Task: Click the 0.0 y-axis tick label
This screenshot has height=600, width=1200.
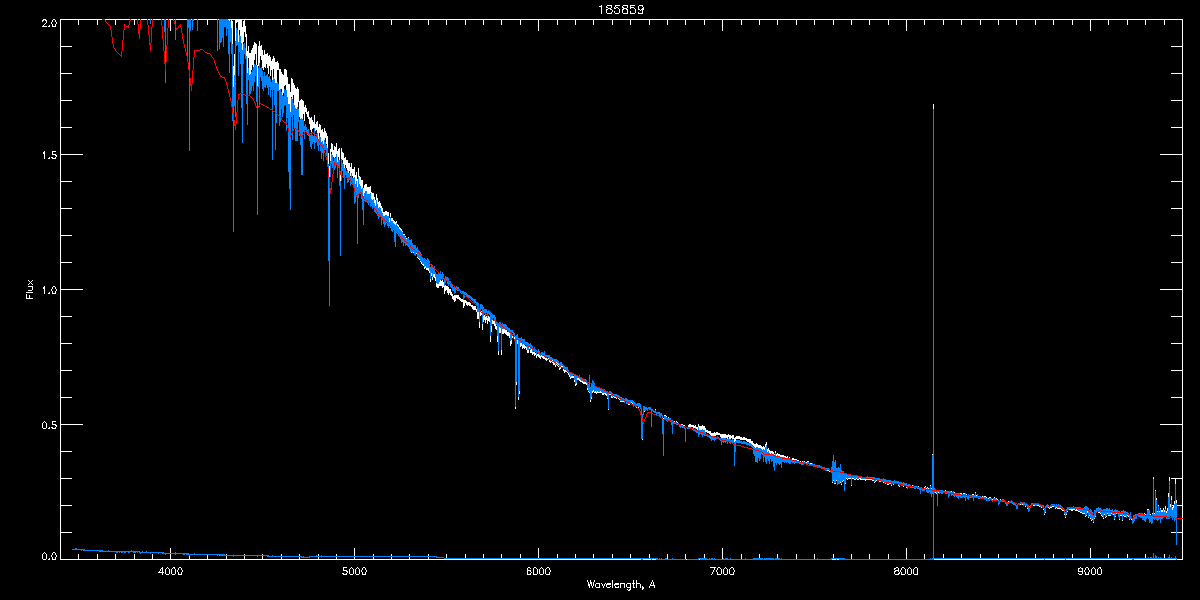Action: pyautogui.click(x=48, y=554)
